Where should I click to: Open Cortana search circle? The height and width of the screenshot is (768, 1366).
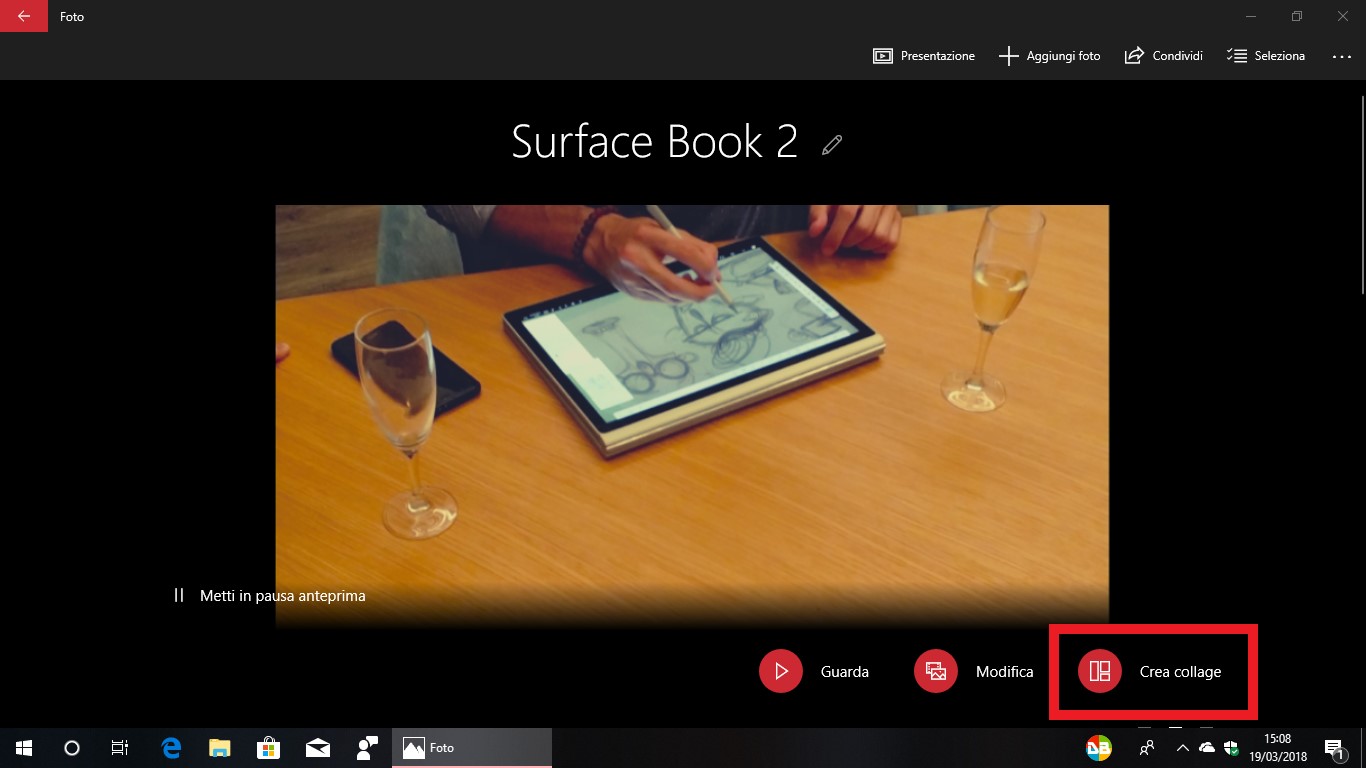point(72,748)
